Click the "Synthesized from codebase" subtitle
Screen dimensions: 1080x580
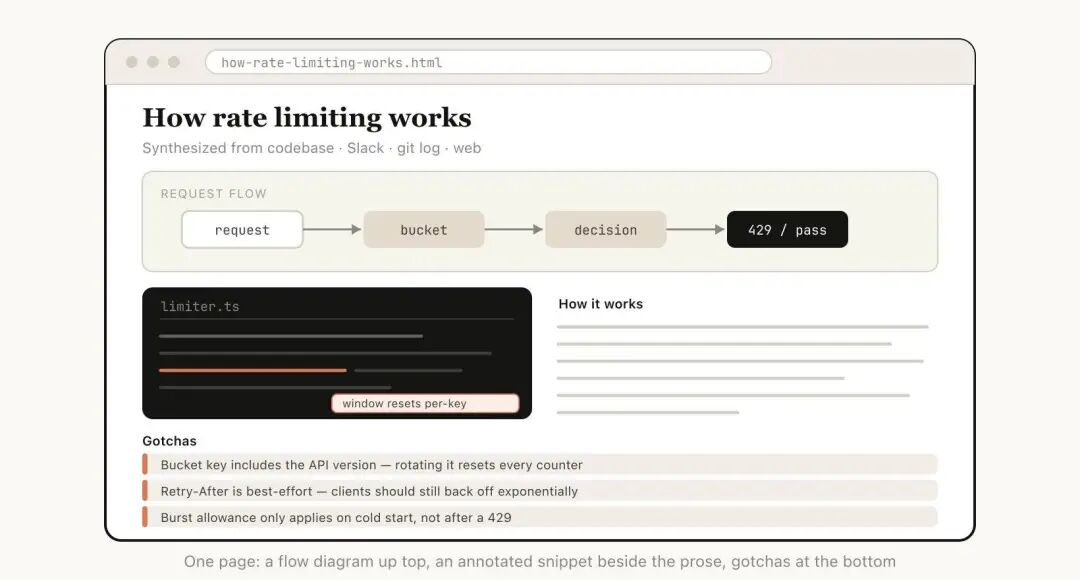click(x=311, y=148)
